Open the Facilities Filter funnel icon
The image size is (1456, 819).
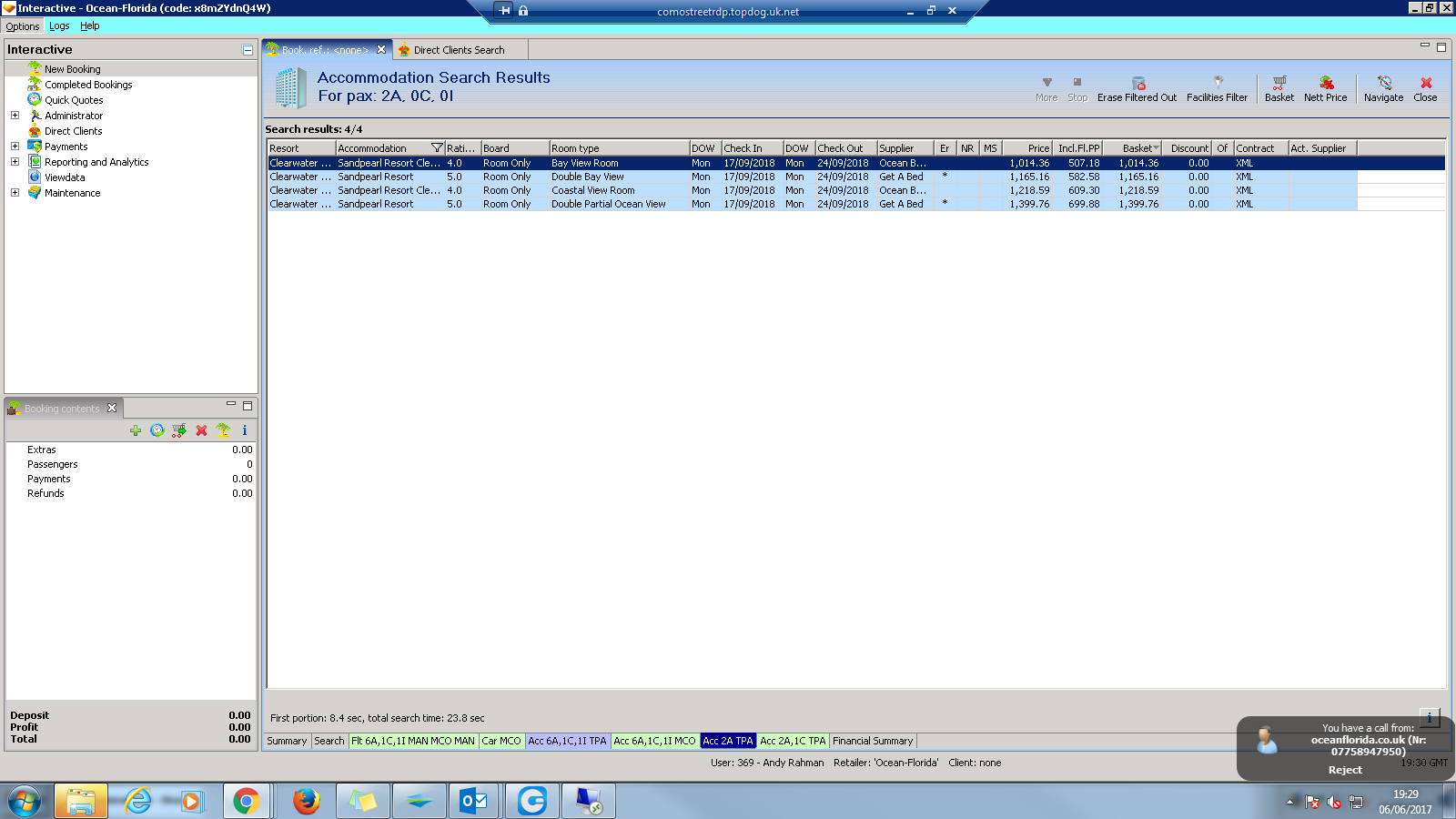click(1218, 83)
